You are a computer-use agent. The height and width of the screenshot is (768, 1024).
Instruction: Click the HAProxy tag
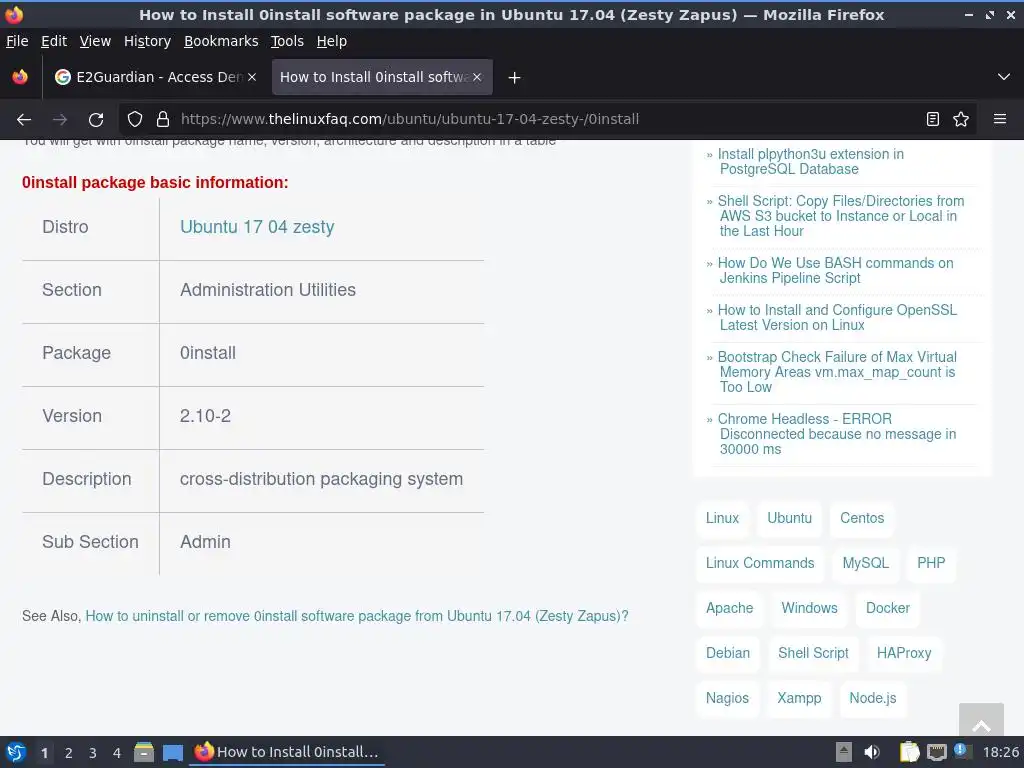904,653
